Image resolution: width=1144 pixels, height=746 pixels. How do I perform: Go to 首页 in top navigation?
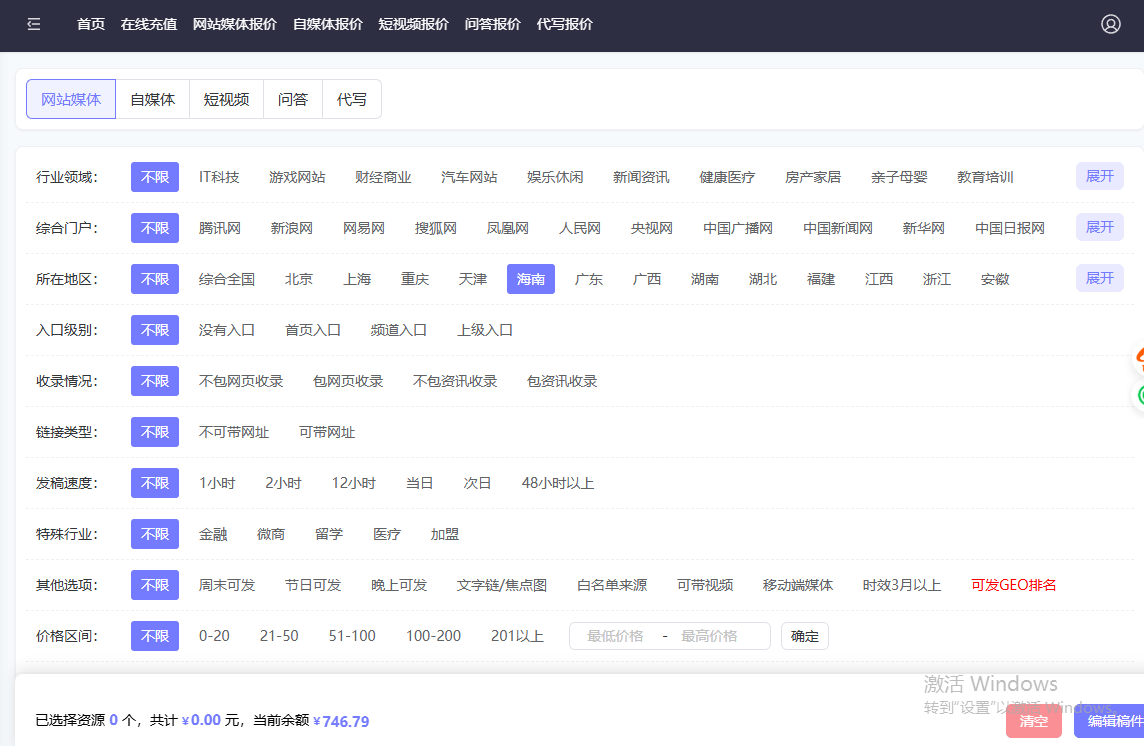point(91,24)
